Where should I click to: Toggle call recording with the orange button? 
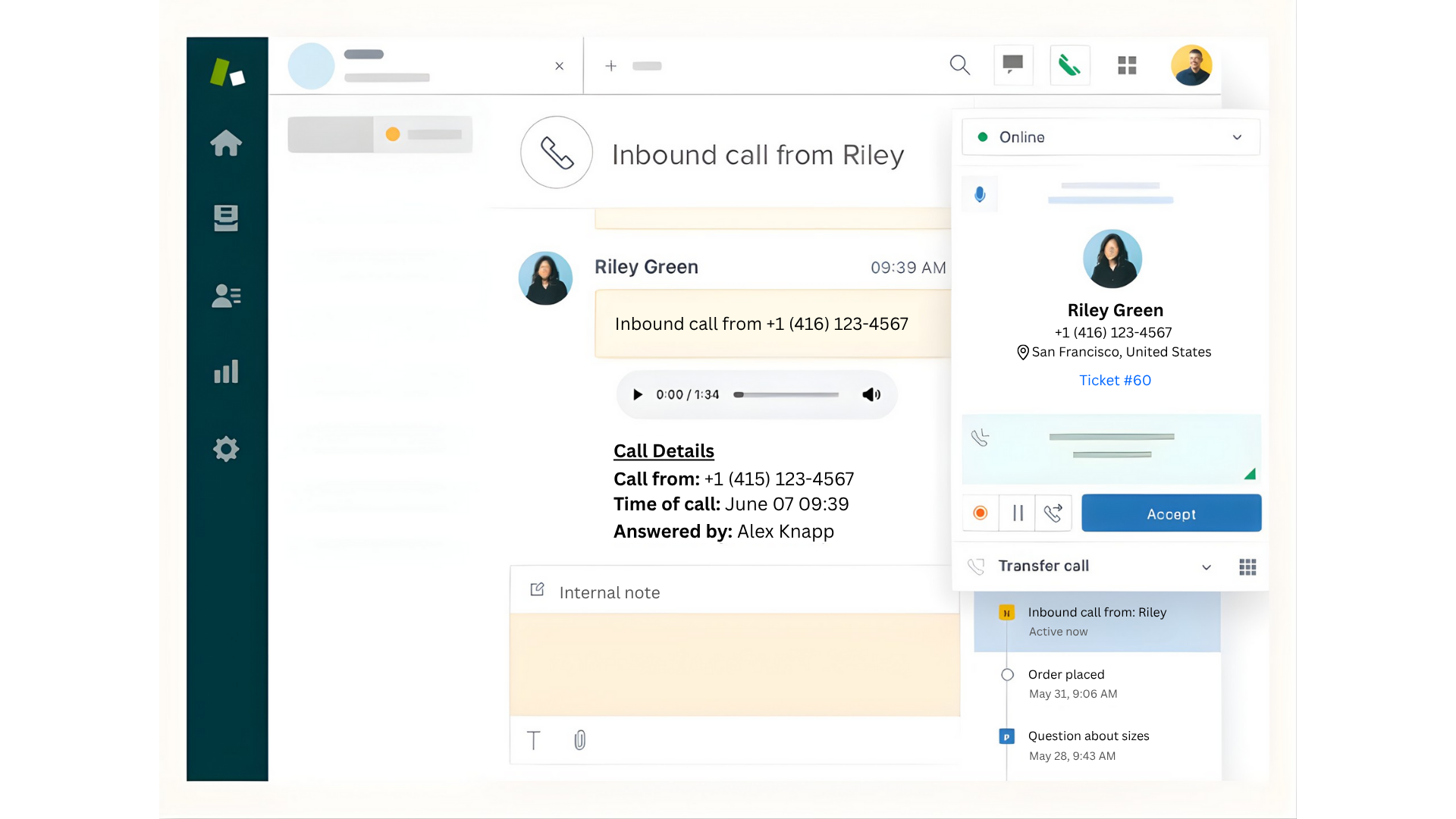click(980, 513)
